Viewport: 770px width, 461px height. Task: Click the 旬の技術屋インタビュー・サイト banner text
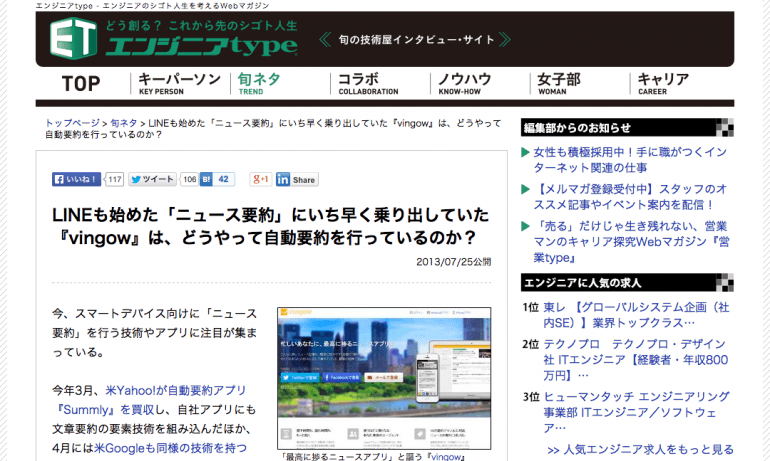416,40
